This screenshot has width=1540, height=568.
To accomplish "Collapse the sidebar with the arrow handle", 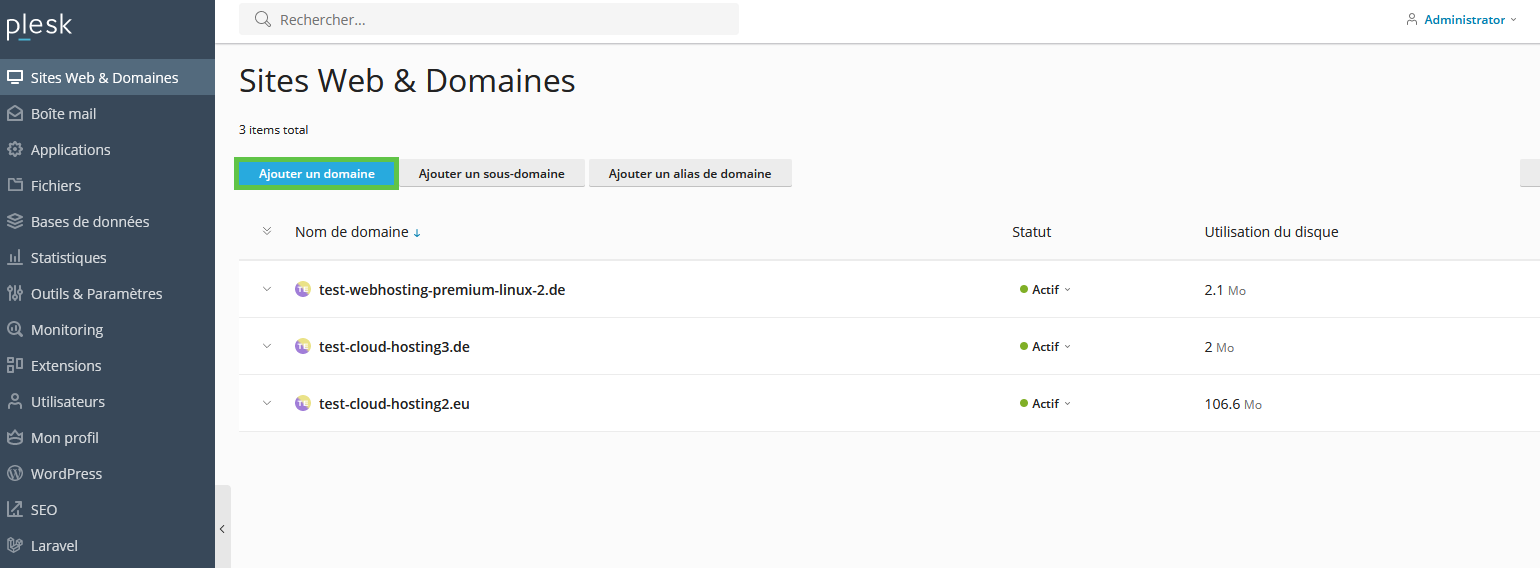I will point(222,528).
